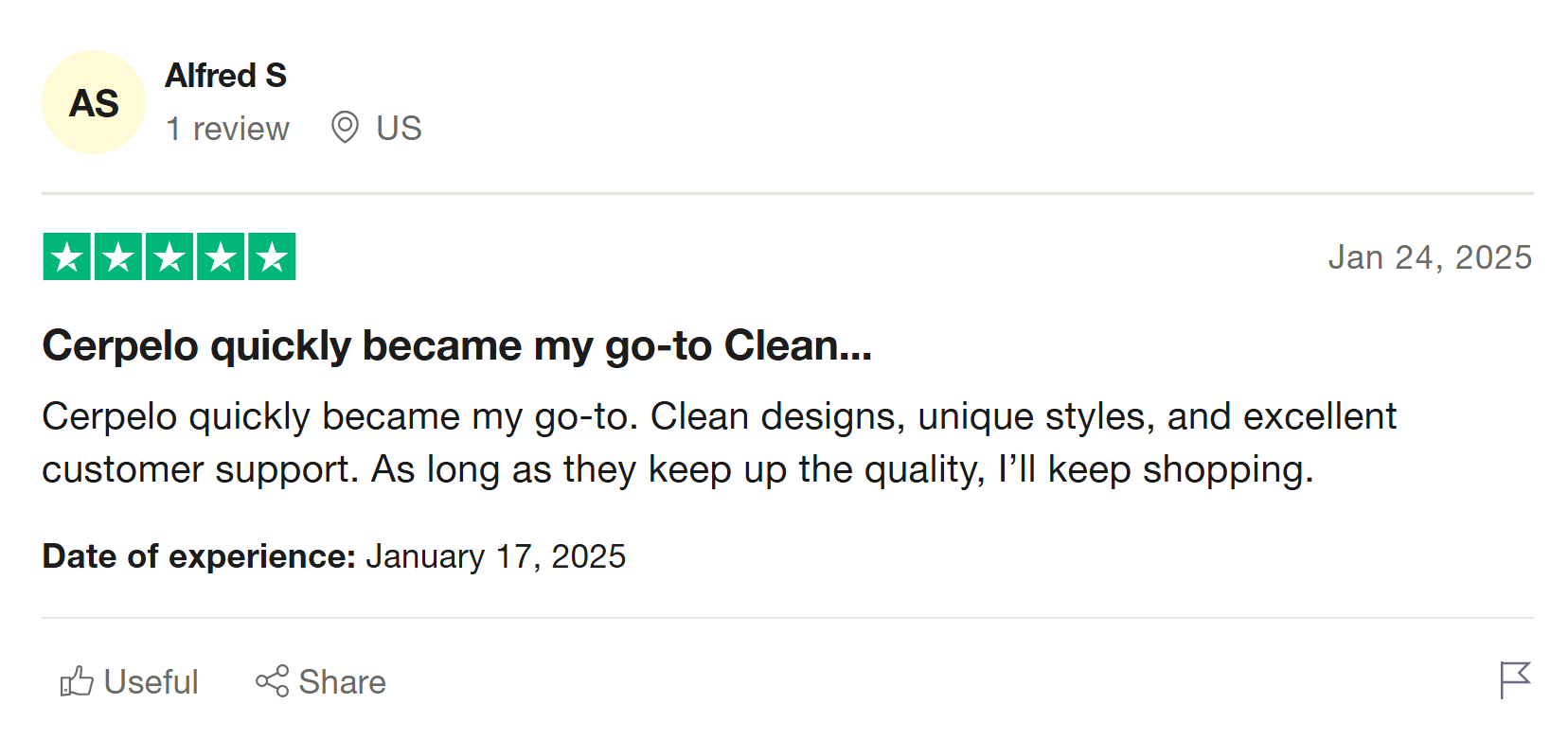The width and height of the screenshot is (1568, 739).
Task: Open the review title "Cerpelo quickly became my go-to Clean..."
Action: [456, 345]
